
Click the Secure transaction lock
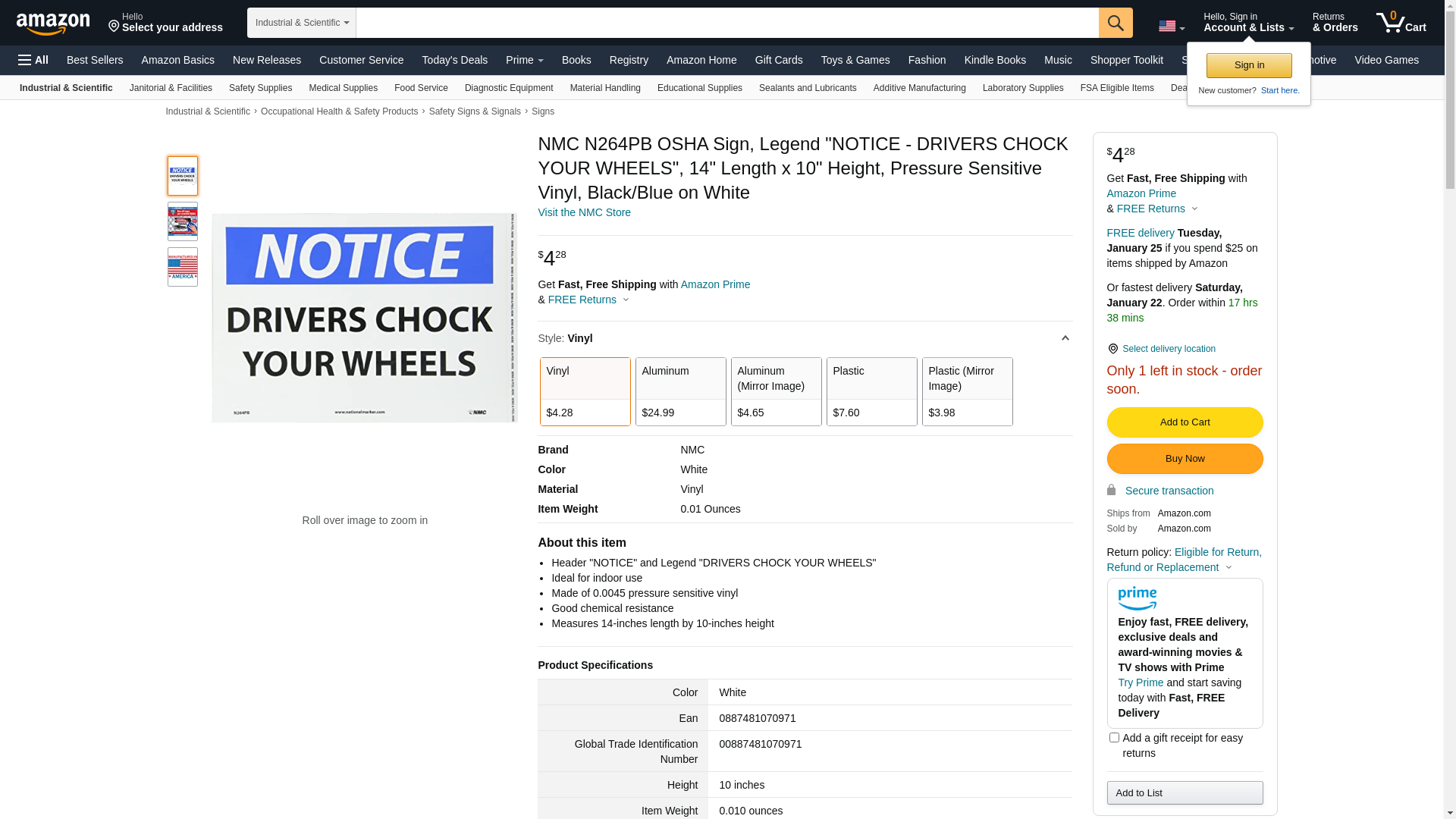1112,491
